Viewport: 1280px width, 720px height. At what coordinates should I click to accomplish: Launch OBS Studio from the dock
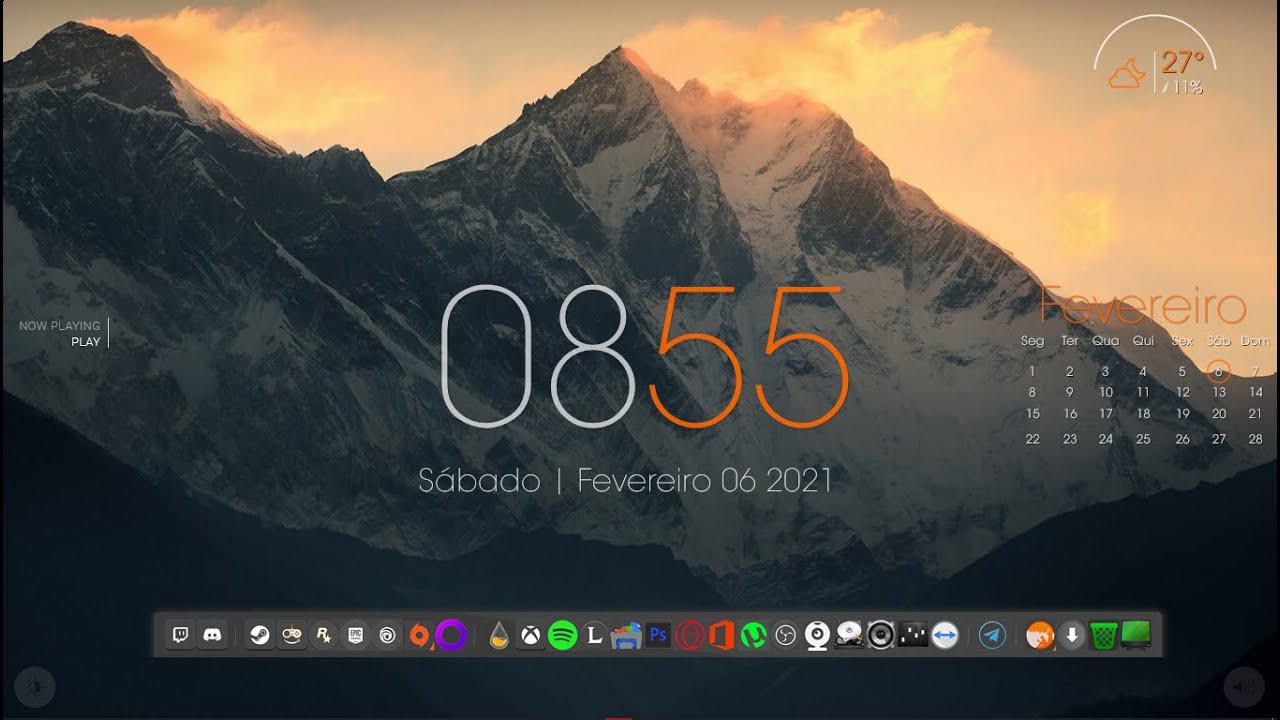pyautogui.click(x=785, y=635)
